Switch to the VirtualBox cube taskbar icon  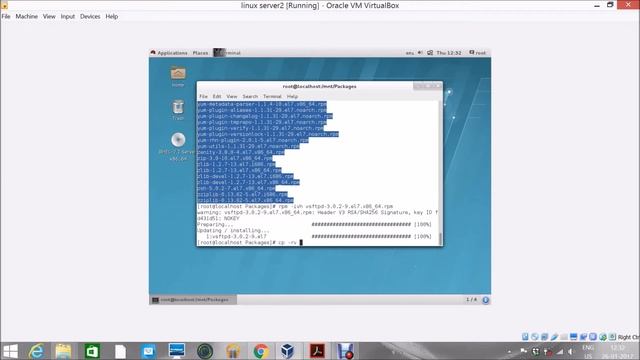coord(288,351)
